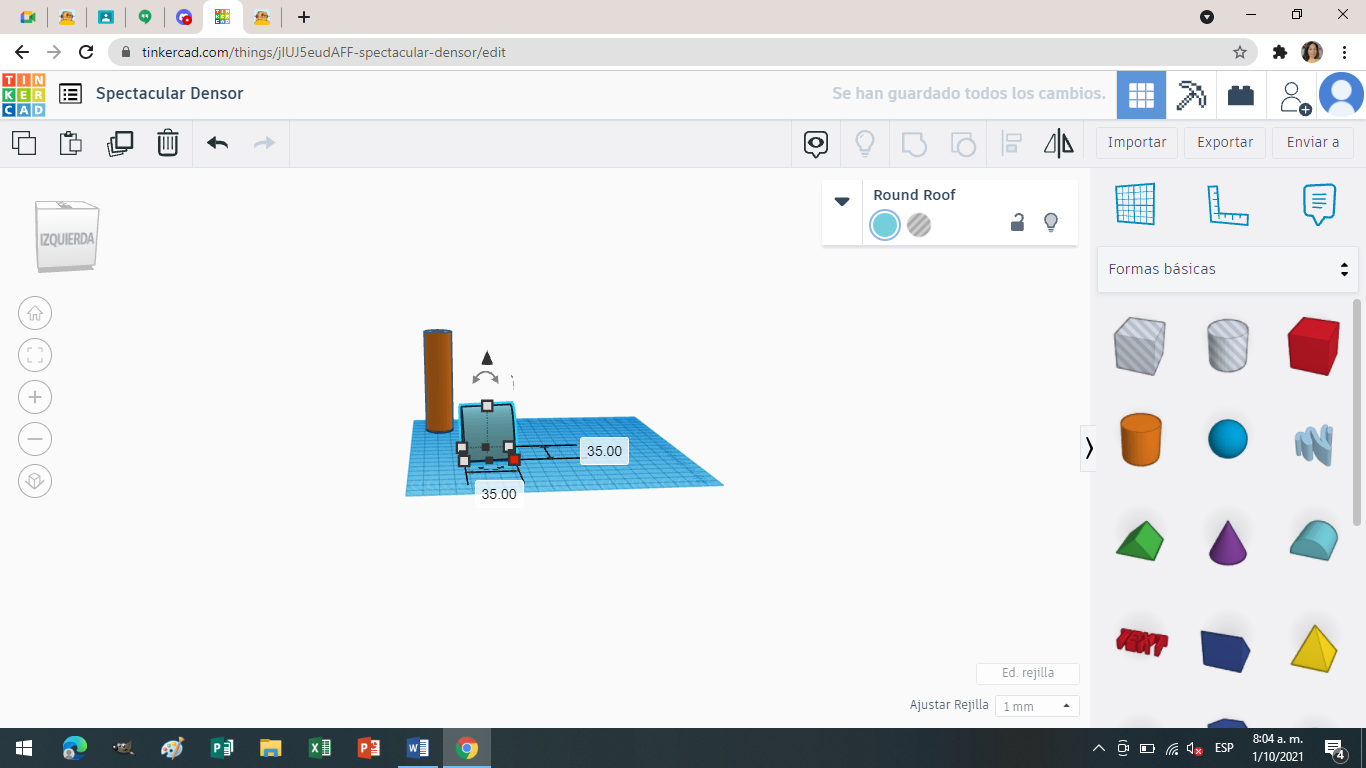The width and height of the screenshot is (1366, 768).
Task: Click the Enviar a button
Action: [x=1313, y=142]
